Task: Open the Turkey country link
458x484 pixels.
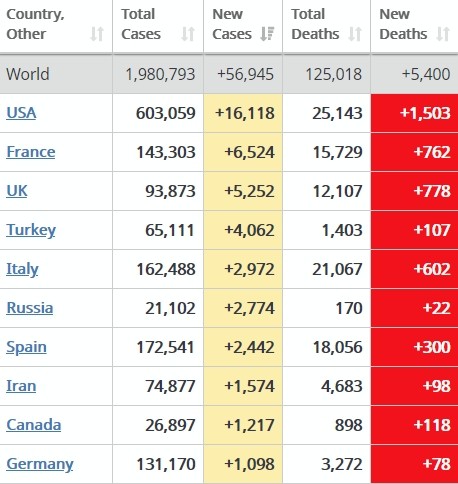Action: pyautogui.click(x=31, y=230)
